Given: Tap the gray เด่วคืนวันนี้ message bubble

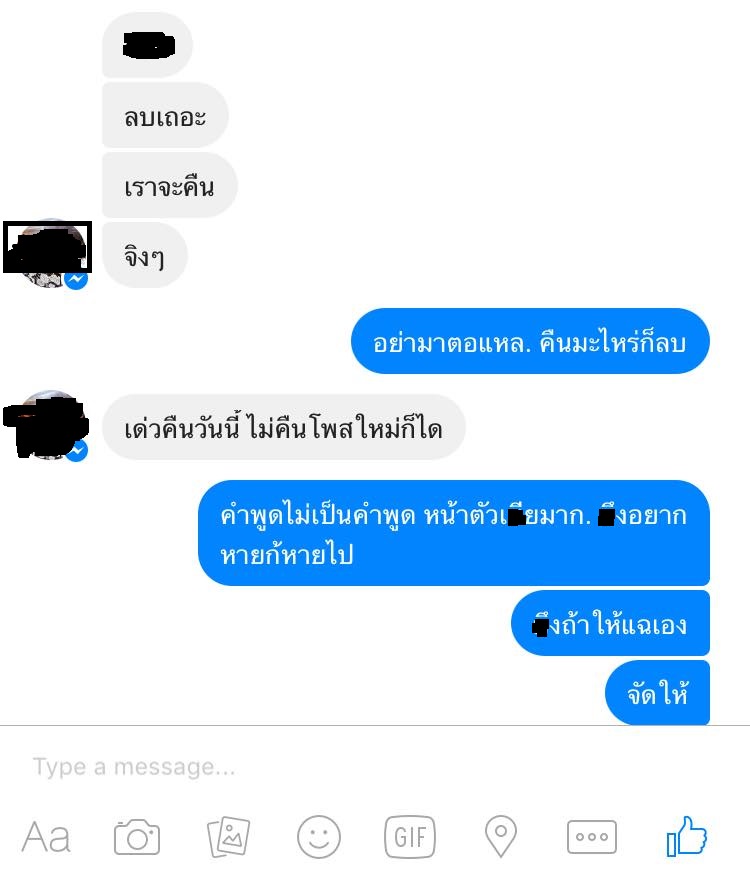Looking at the screenshot, I should tap(284, 428).
